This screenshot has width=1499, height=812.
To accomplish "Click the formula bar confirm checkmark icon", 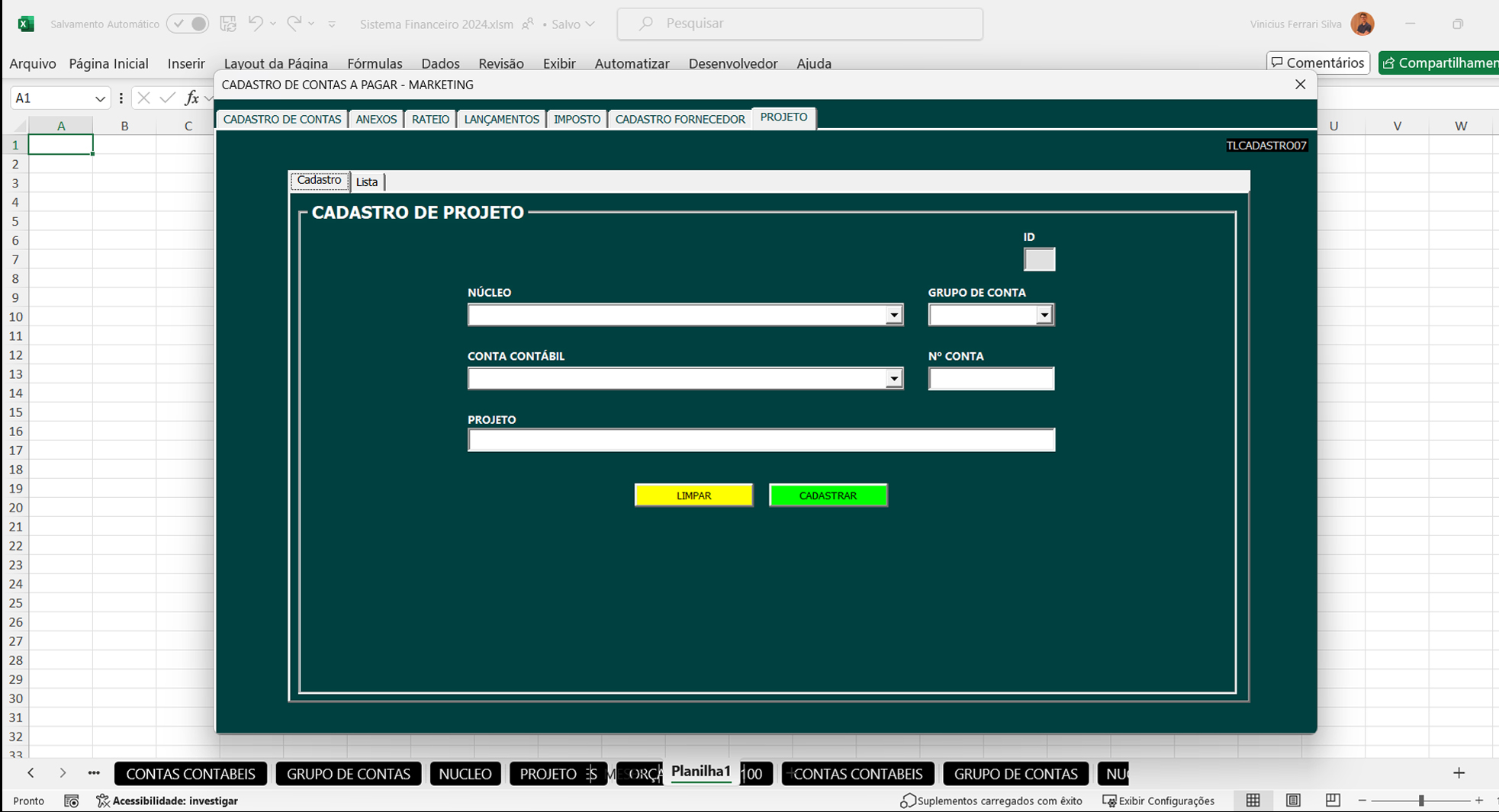I will pyautogui.click(x=167, y=98).
